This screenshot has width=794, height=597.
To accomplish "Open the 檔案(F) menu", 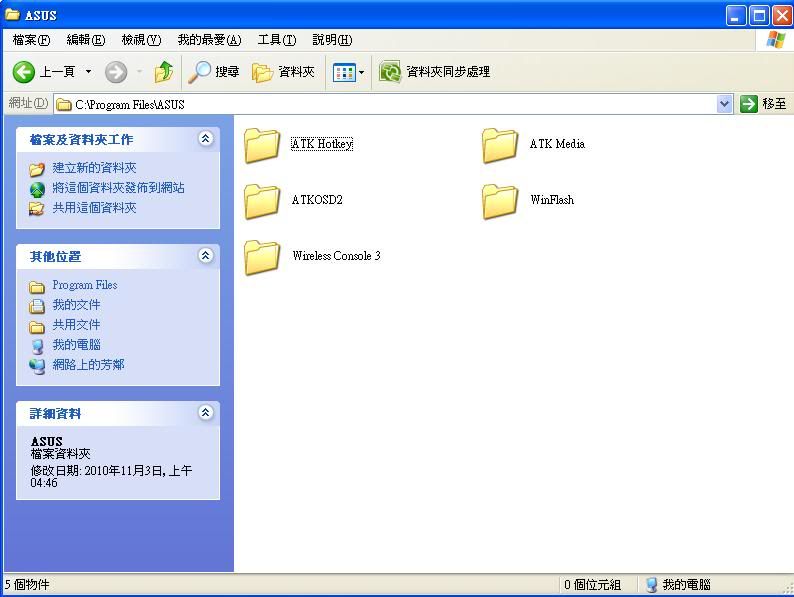I will [31, 39].
